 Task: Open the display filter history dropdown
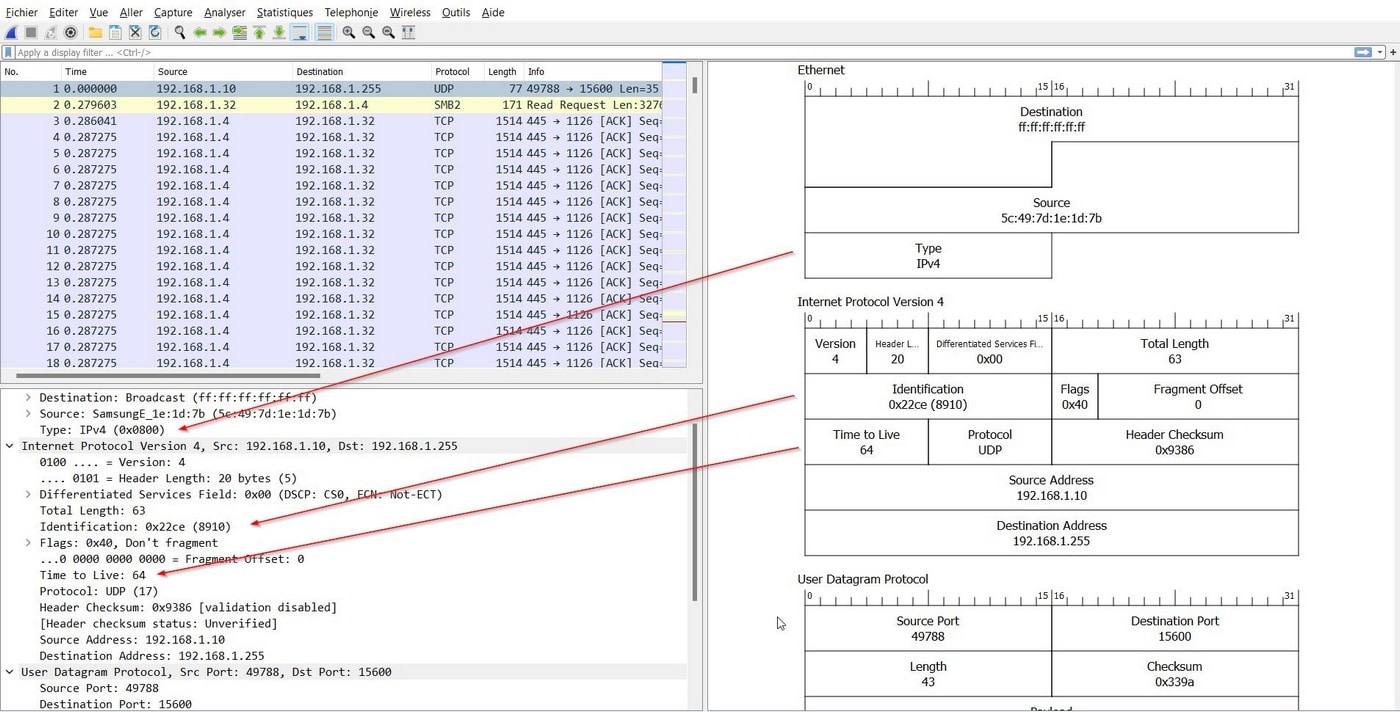tap(1380, 52)
